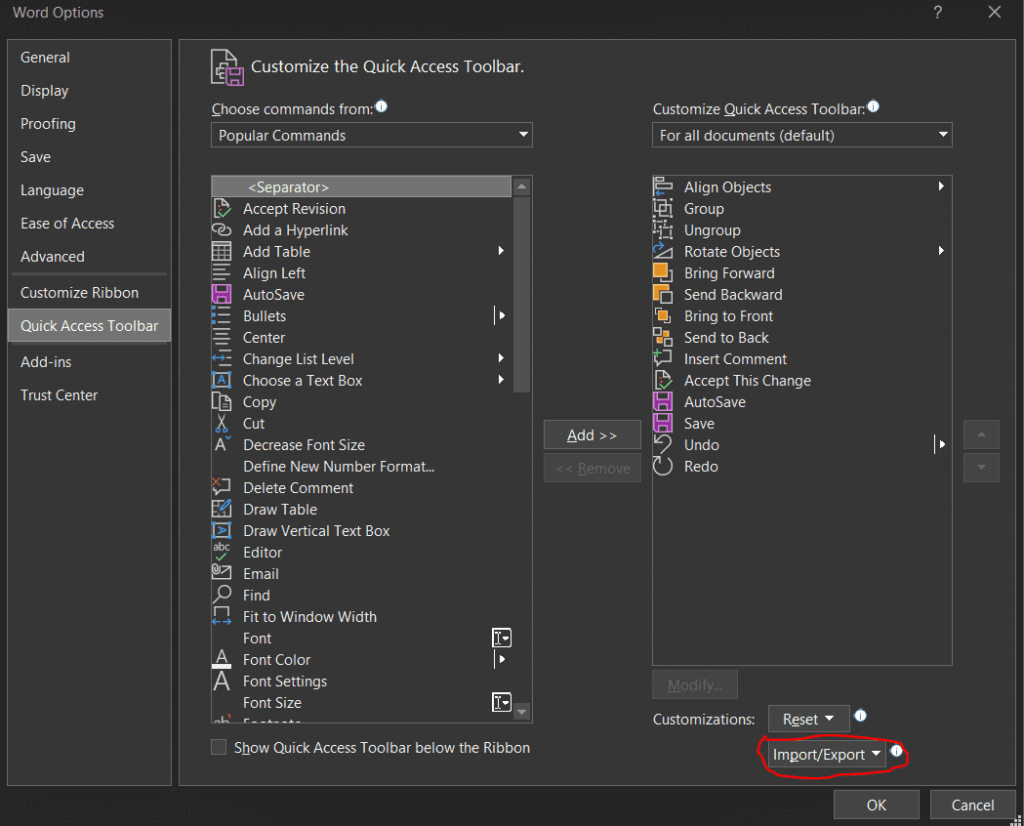
Task: Click the Copy command icon
Action: tap(222, 402)
